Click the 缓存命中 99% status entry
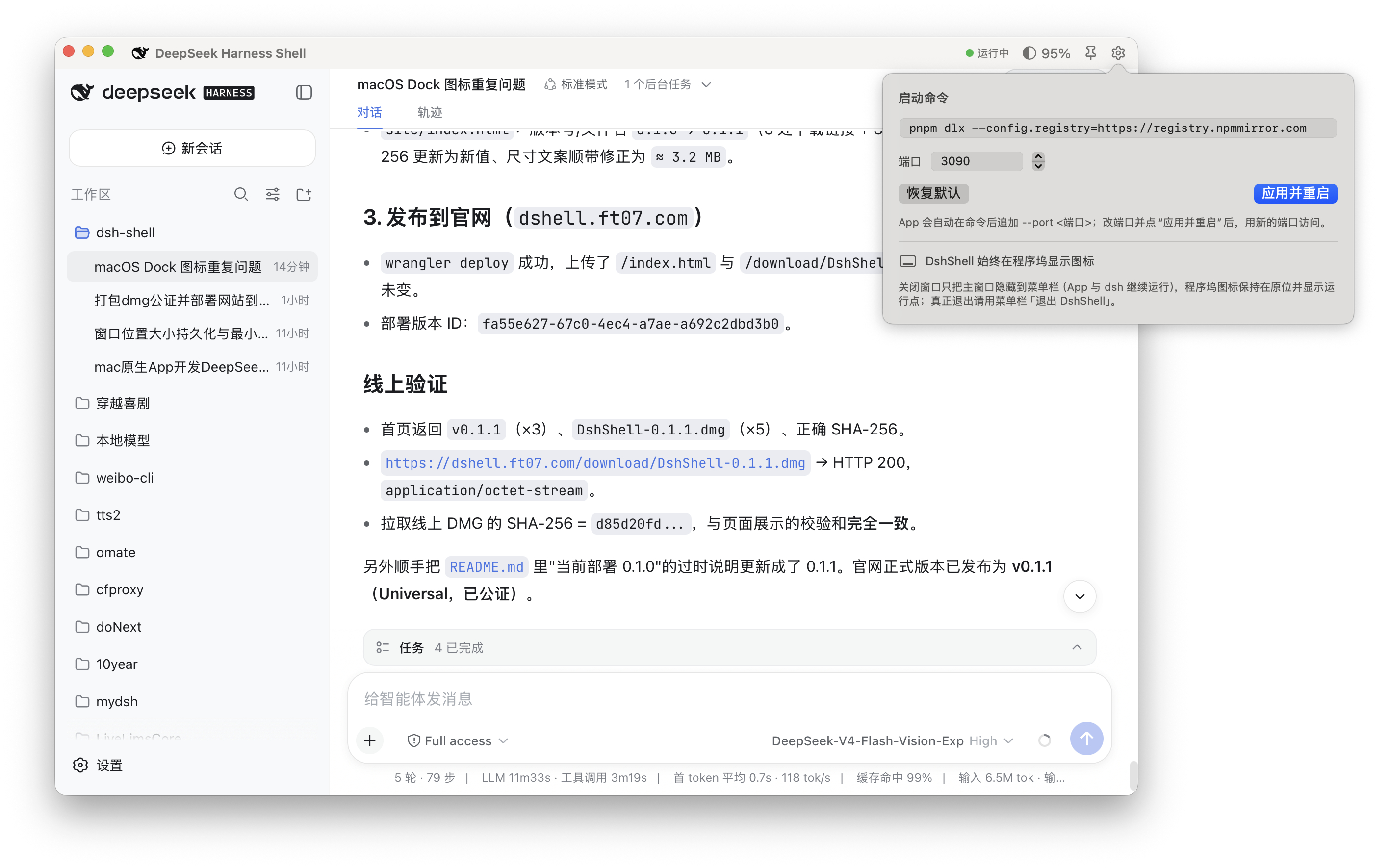 894,778
